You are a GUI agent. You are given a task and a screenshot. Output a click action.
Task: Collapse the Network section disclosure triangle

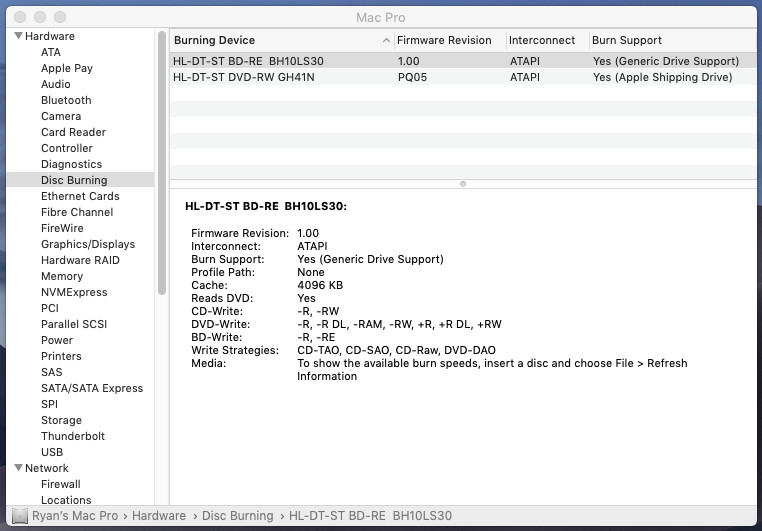click(18, 468)
